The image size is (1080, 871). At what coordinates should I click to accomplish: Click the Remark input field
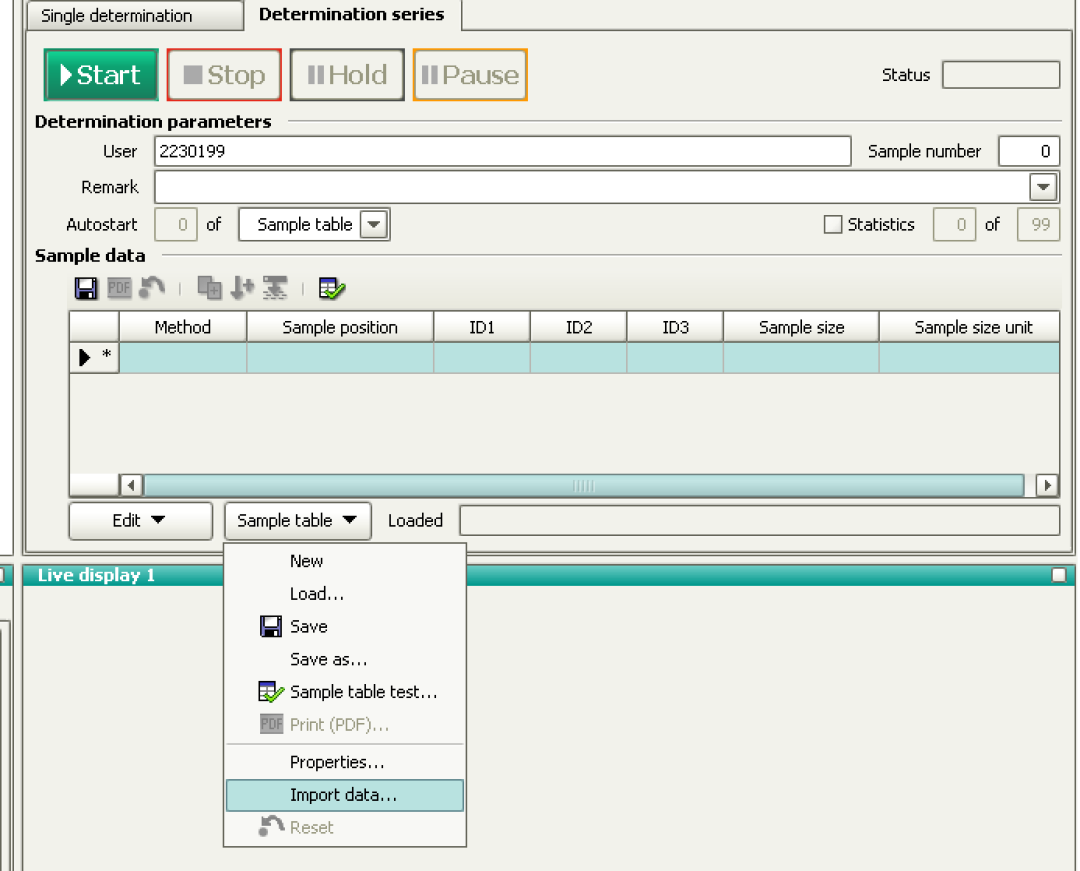coord(592,187)
